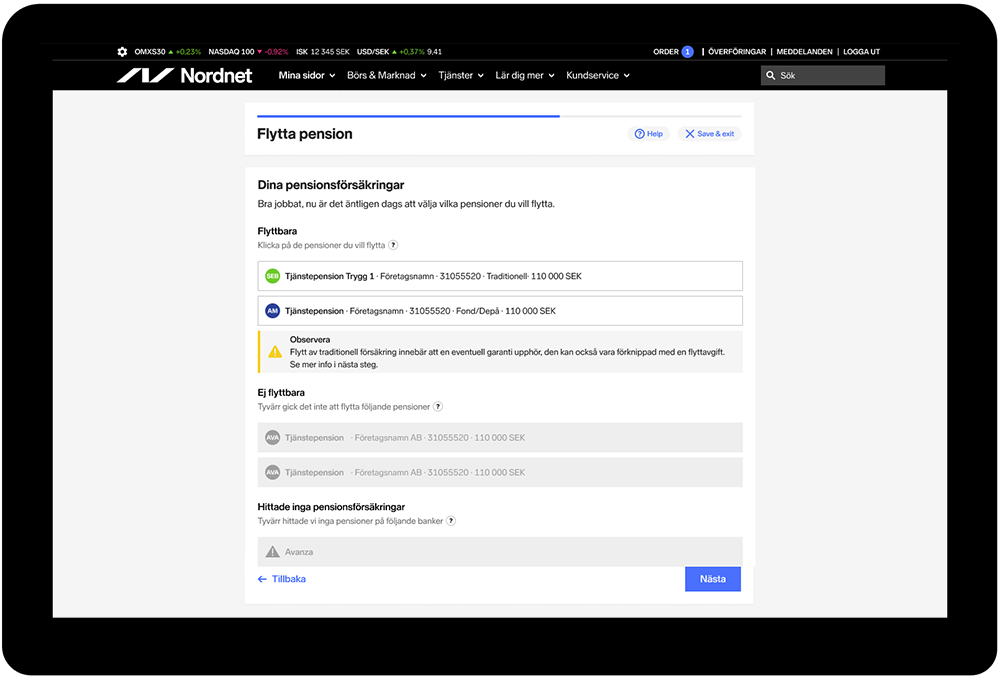
Task: Go back with the Tillbaka link
Action: (x=282, y=579)
